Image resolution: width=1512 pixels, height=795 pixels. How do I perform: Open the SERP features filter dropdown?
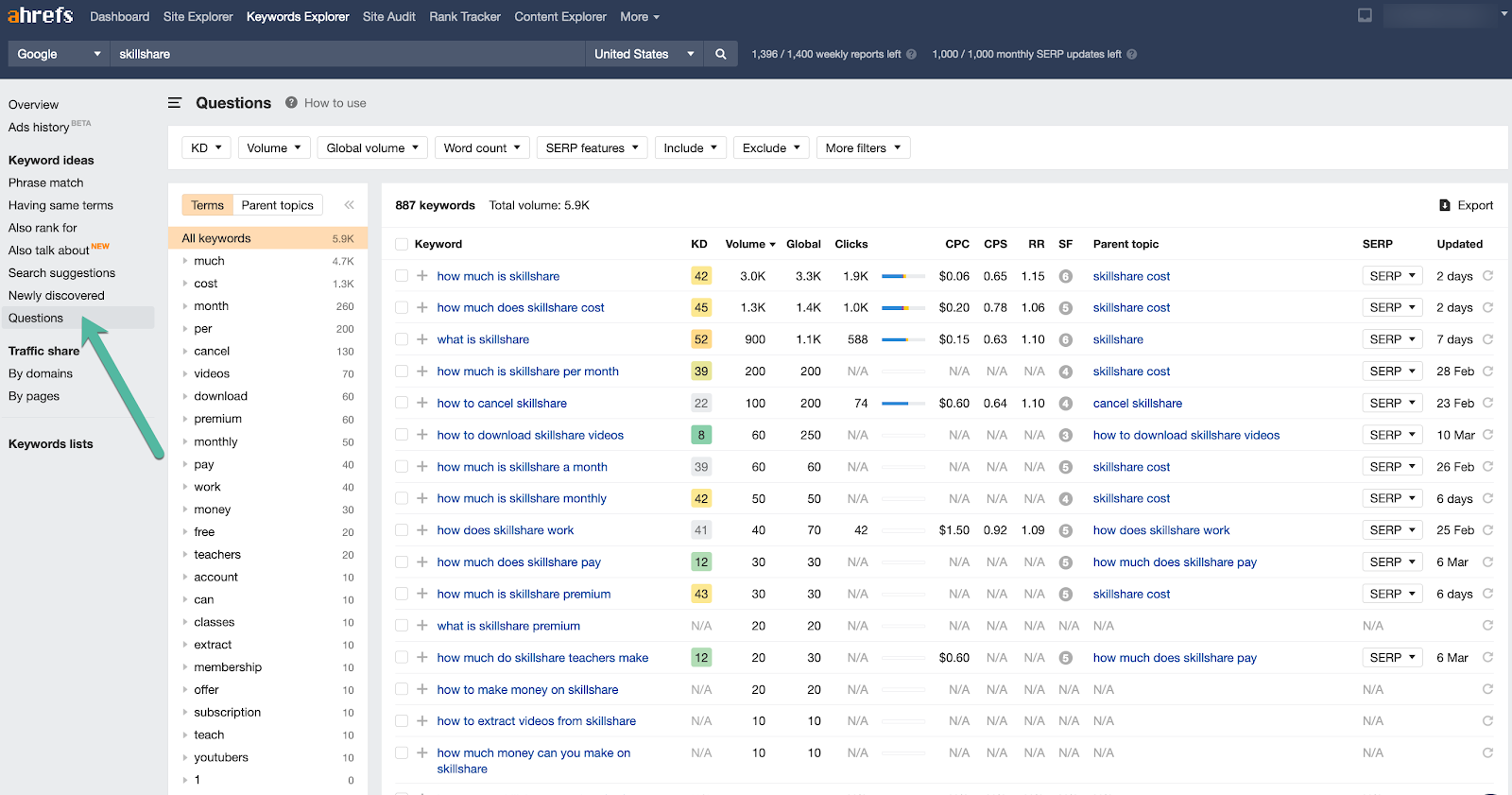(592, 147)
